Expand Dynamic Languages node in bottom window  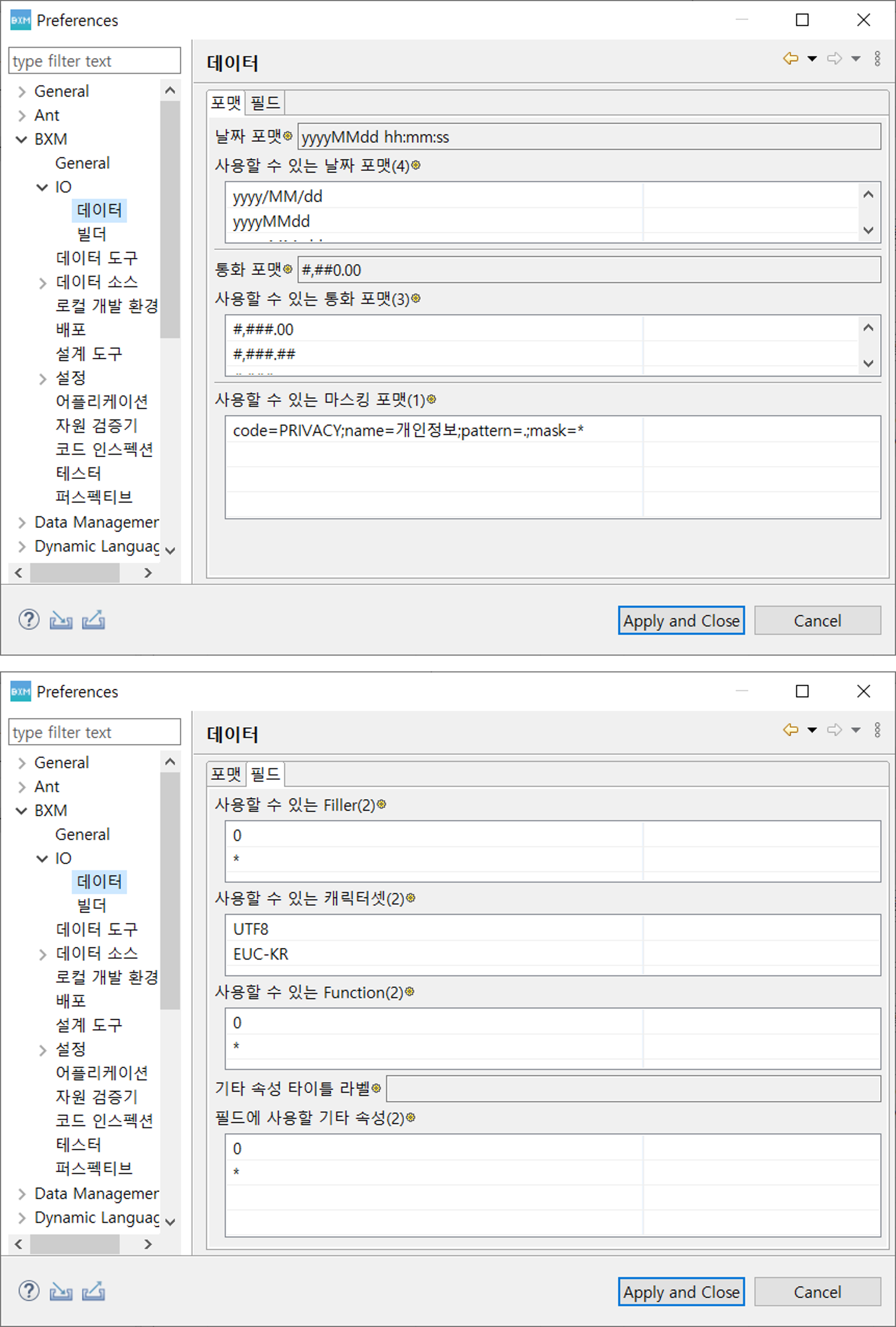pos(22,1217)
